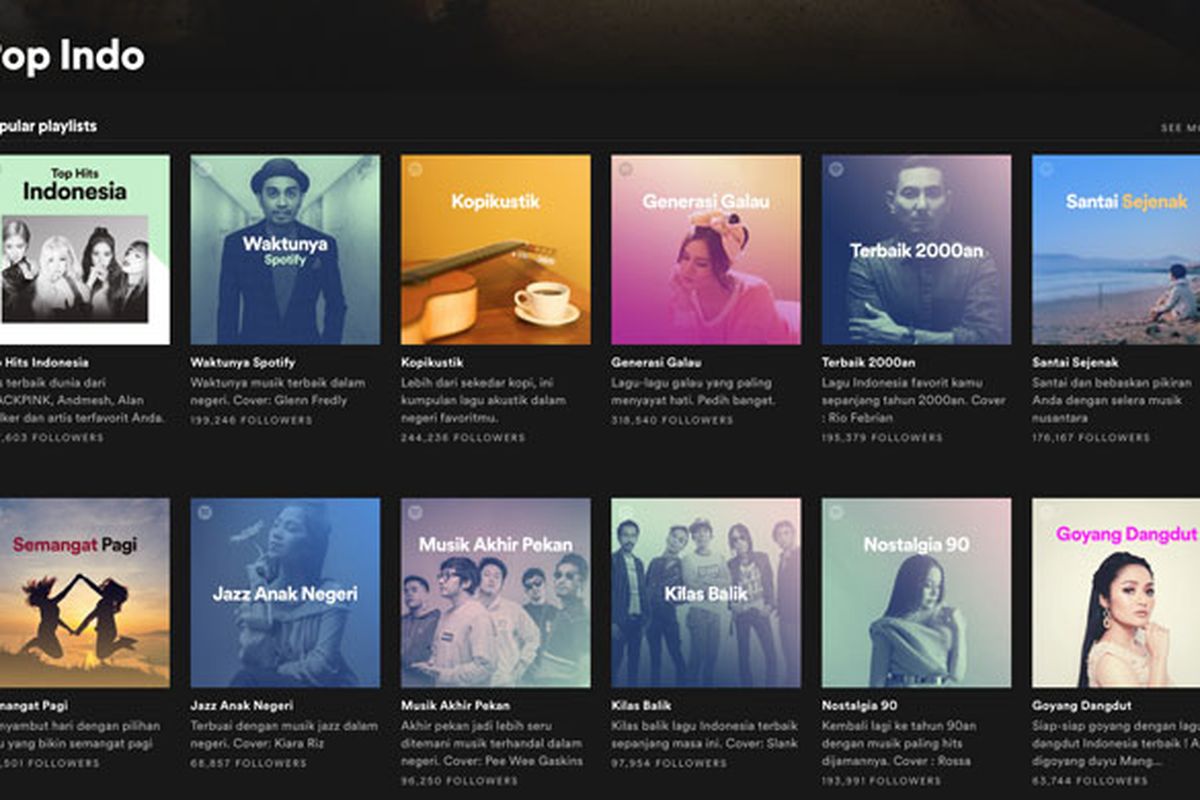
Task: Click the See More link
Action: (1179, 128)
